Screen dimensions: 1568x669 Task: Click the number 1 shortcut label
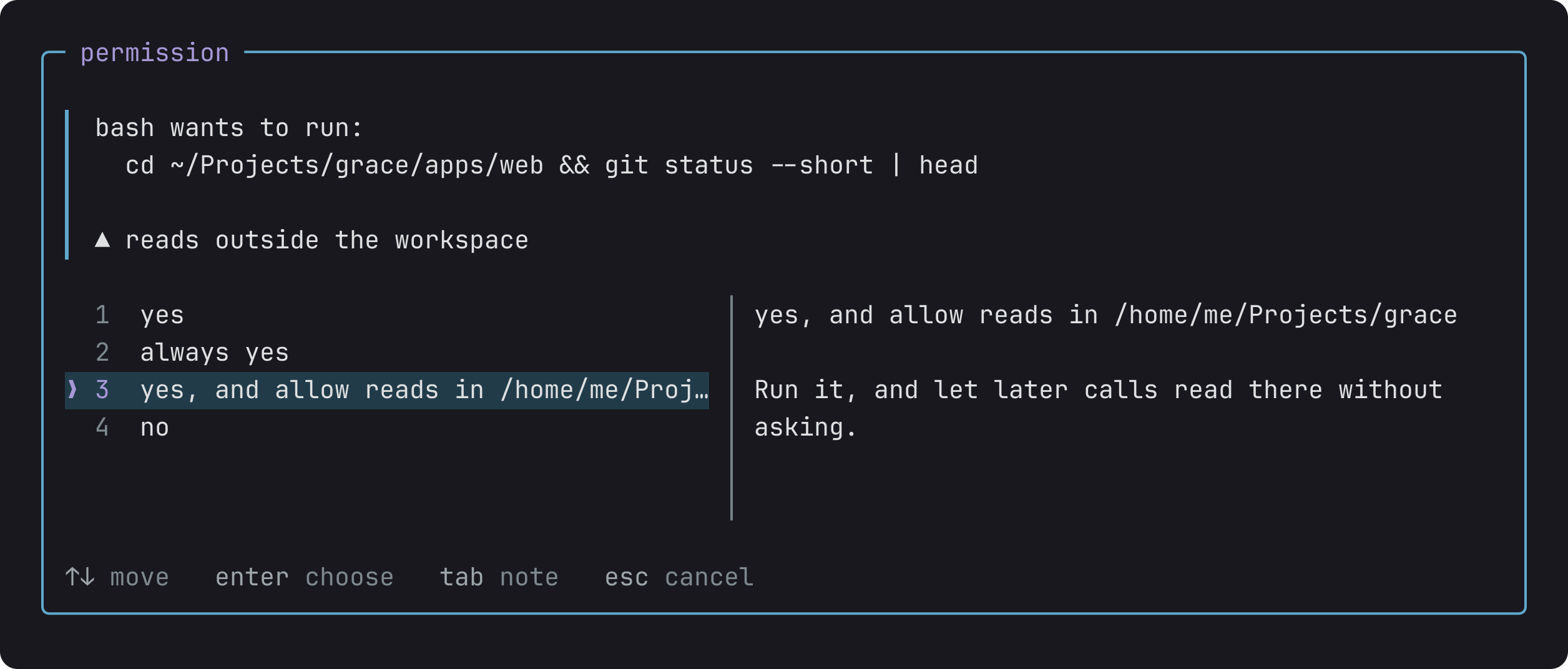[102, 316]
